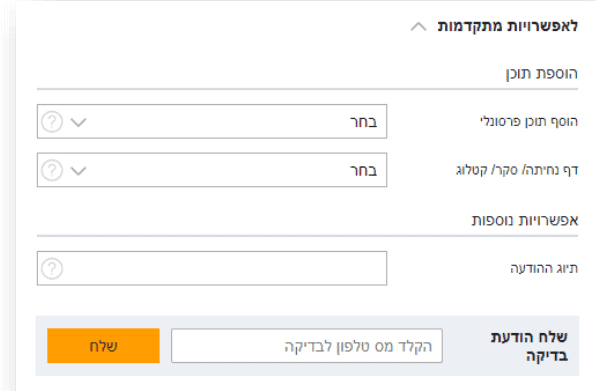This screenshot has width=596, height=391.
Task: Click the הוסף תוכן פרסונלי label
Action: (x=529, y=122)
